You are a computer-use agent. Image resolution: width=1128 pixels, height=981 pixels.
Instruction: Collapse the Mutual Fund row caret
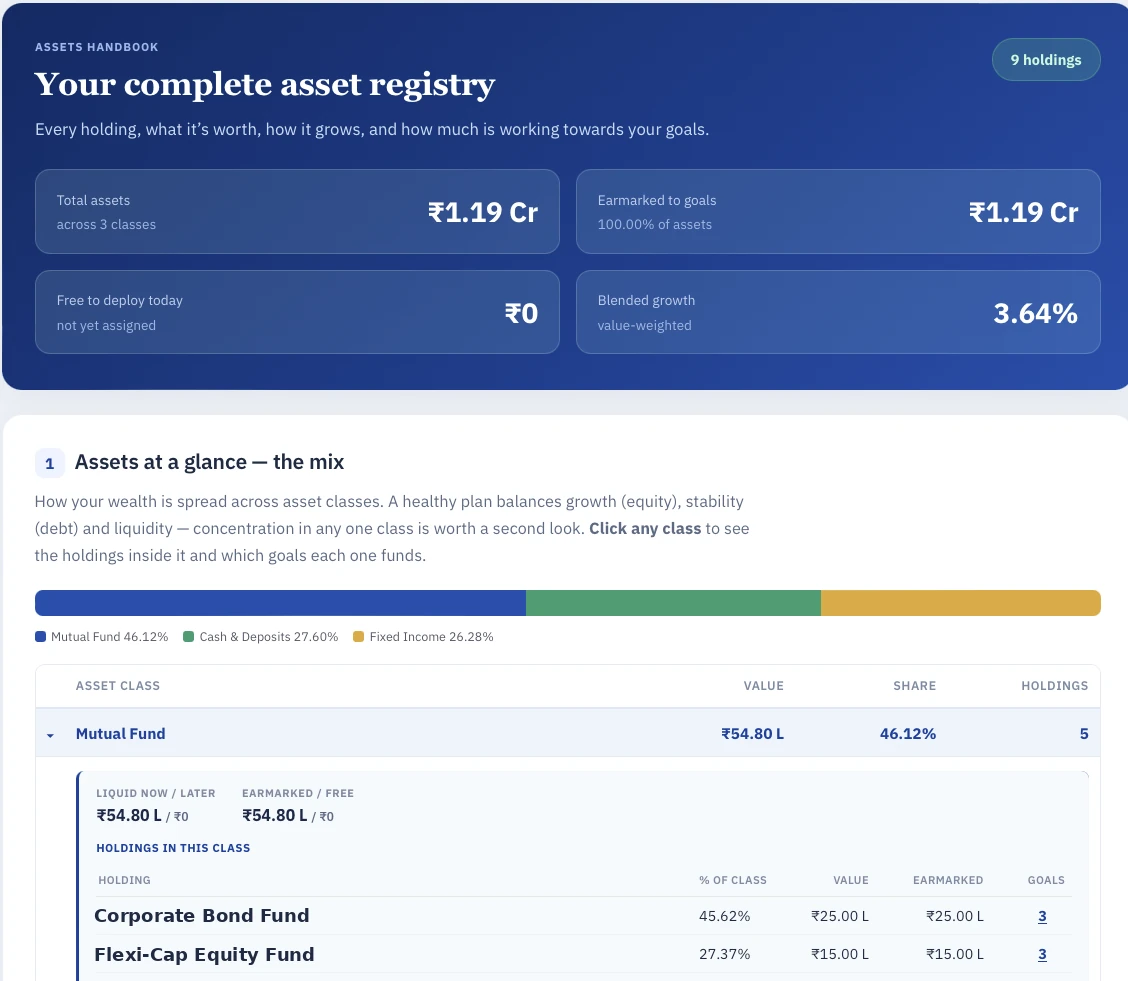click(50, 735)
